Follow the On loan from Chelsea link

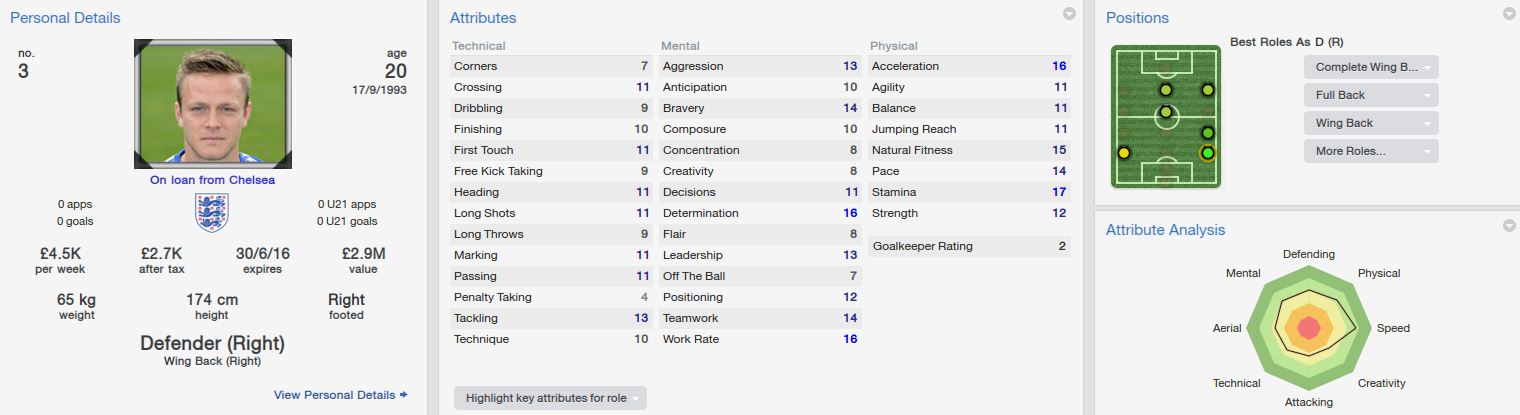(x=212, y=180)
